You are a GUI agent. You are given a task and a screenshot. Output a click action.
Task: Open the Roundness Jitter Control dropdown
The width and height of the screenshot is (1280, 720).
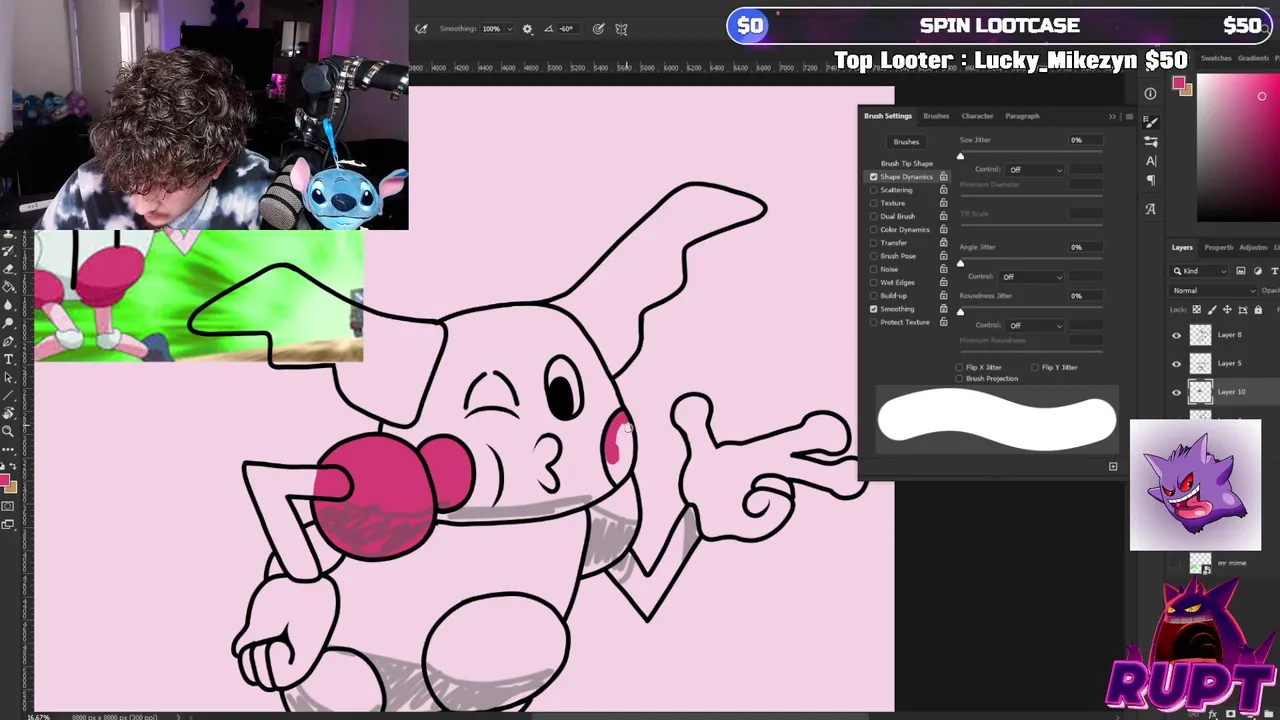coord(1035,326)
